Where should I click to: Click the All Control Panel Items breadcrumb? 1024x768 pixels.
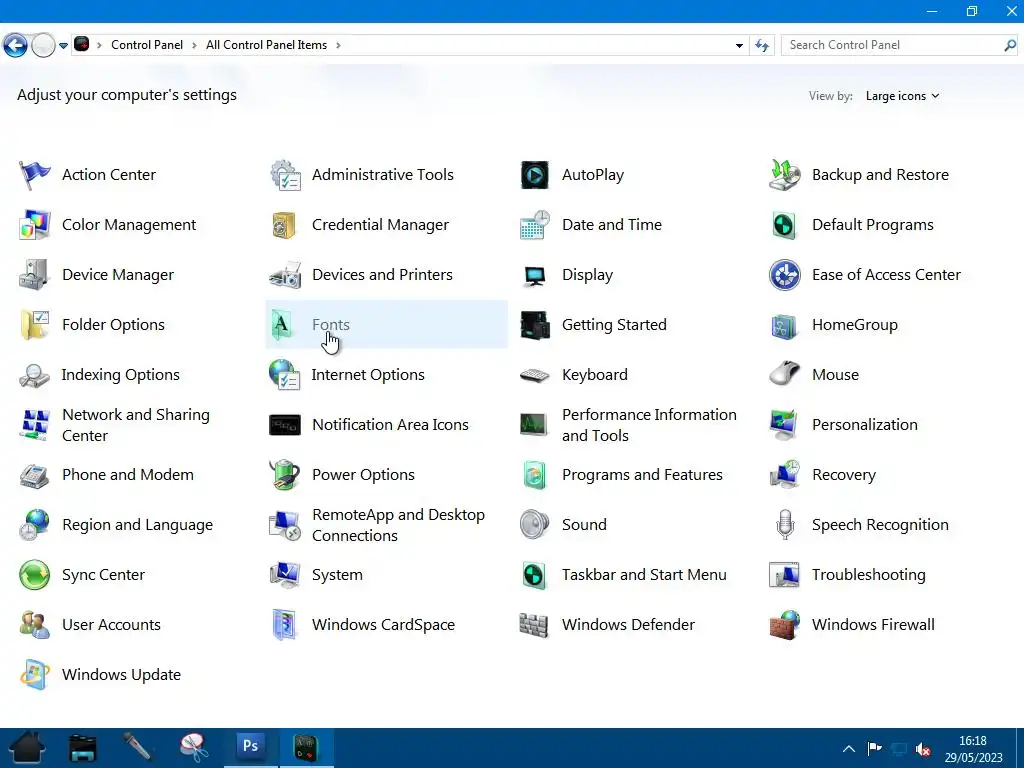tap(266, 45)
